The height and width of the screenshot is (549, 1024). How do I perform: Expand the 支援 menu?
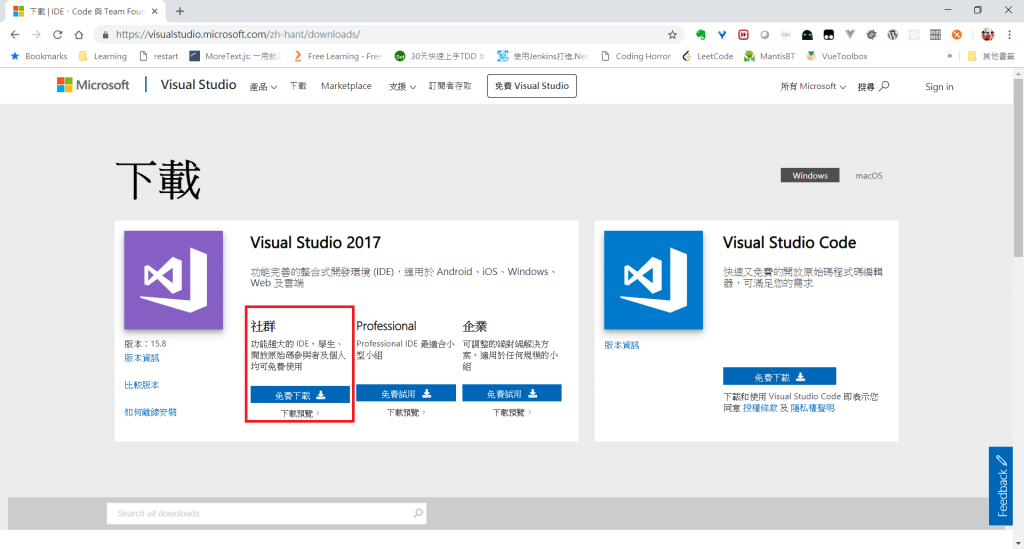click(402, 86)
